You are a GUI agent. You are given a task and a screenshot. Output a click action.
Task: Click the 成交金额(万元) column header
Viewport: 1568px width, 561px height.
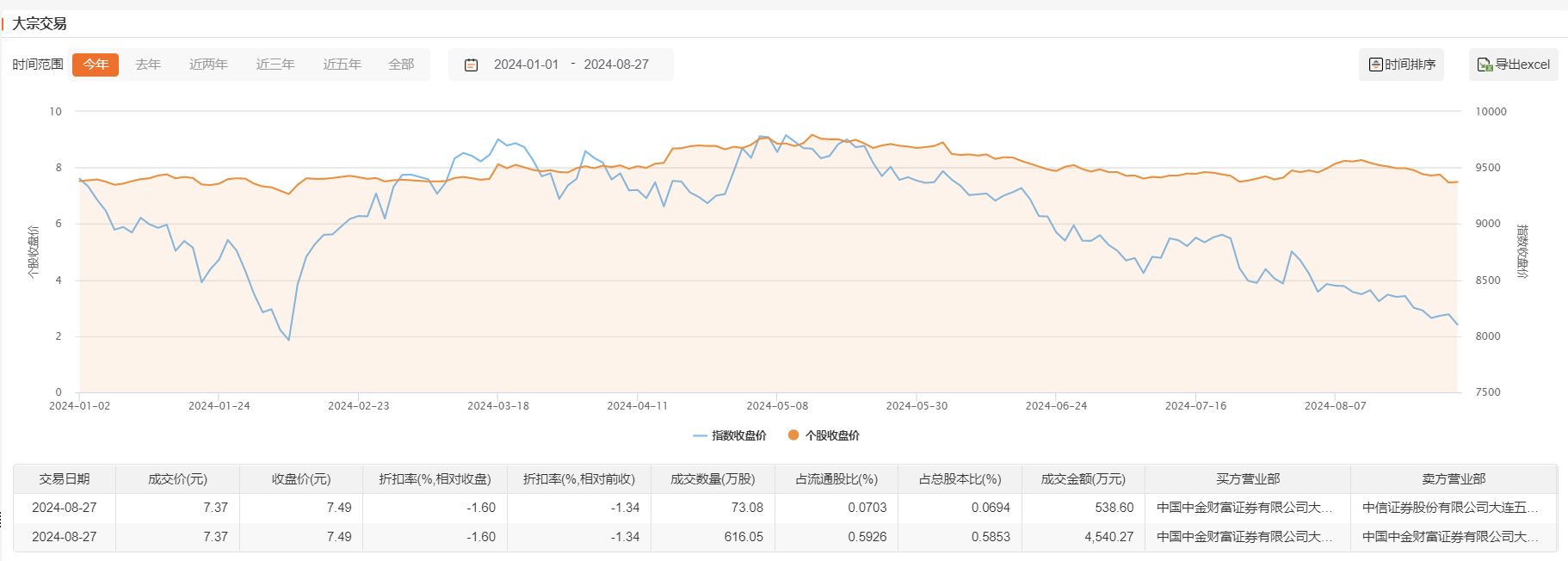1083,479
